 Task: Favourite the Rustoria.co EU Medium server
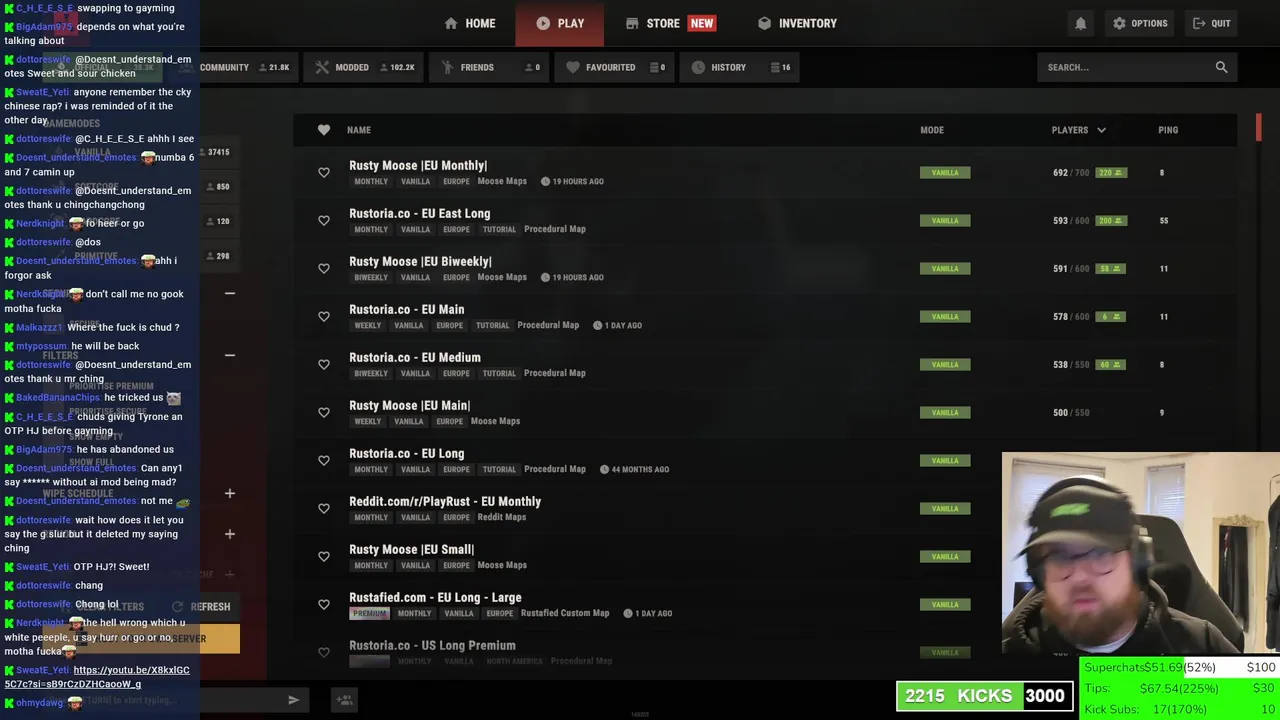click(323, 365)
